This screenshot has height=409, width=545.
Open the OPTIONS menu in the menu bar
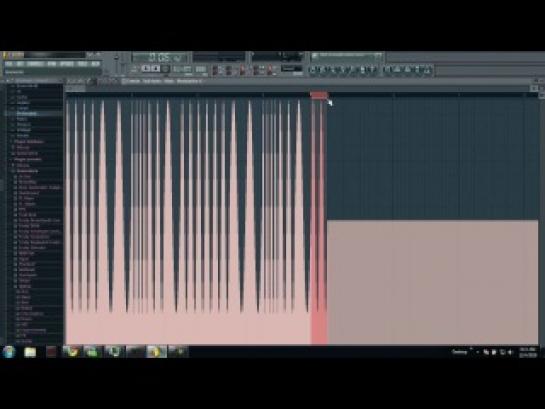(x=66, y=64)
